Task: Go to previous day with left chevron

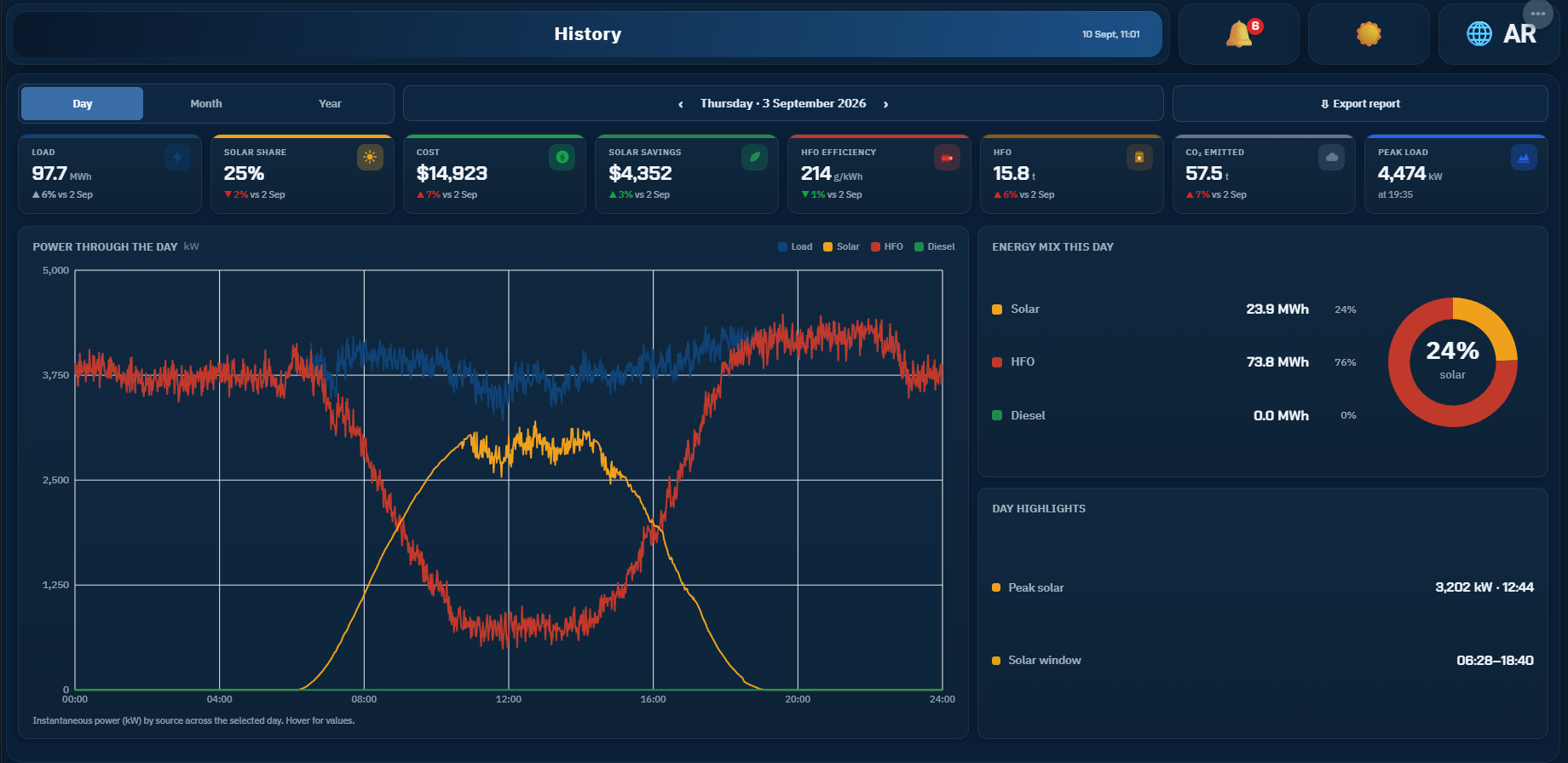Action: click(680, 104)
